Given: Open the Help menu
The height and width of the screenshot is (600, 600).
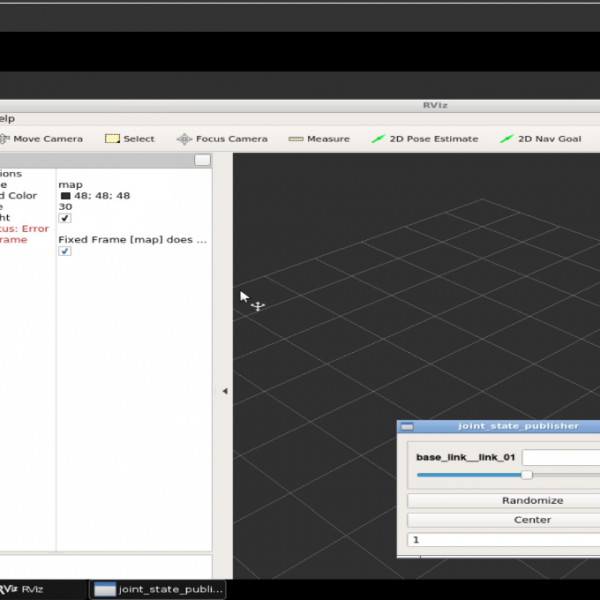Looking at the screenshot, I should (7, 119).
